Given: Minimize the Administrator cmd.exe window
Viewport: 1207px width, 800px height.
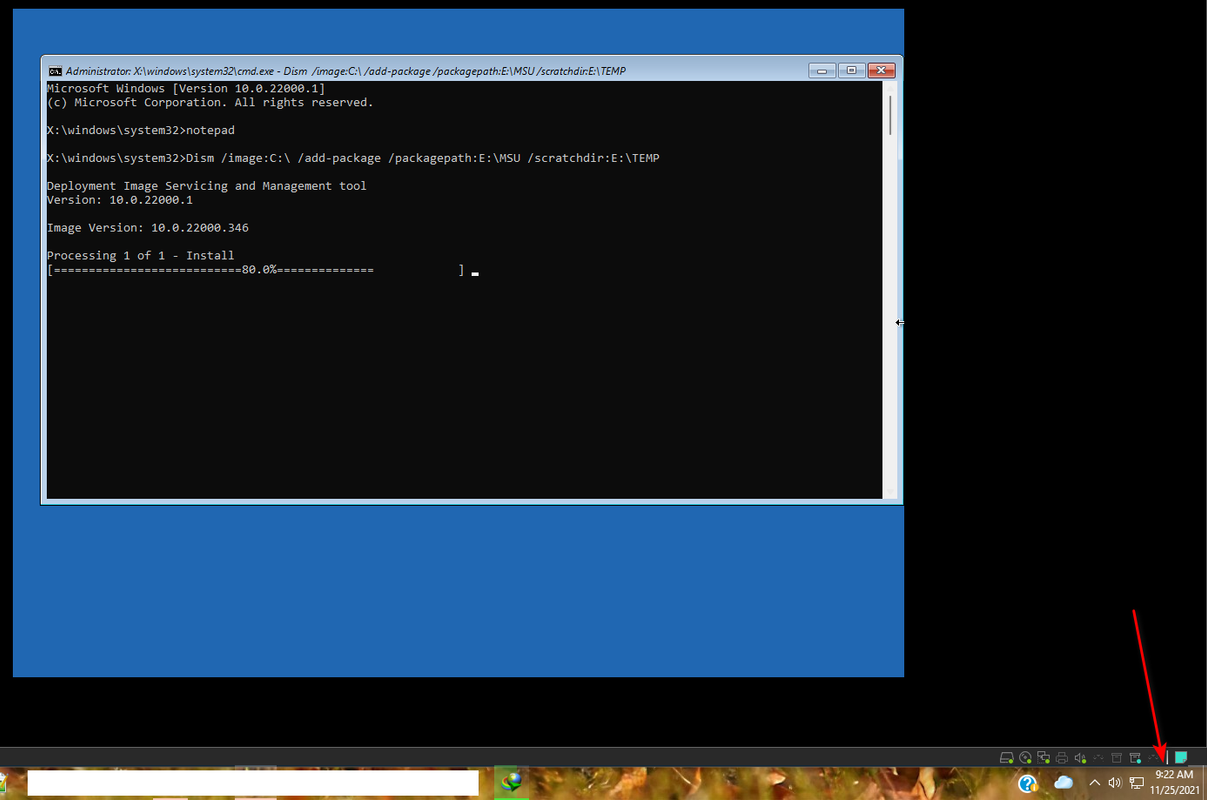Looking at the screenshot, I should [822, 70].
